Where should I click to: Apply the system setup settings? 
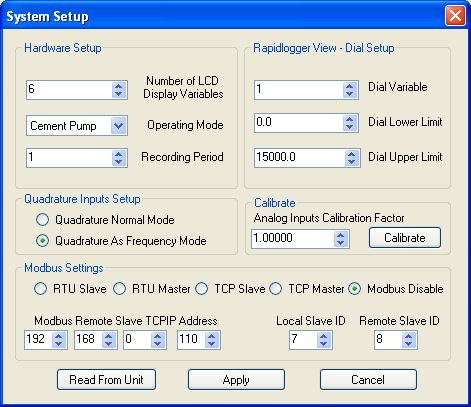tap(236, 379)
